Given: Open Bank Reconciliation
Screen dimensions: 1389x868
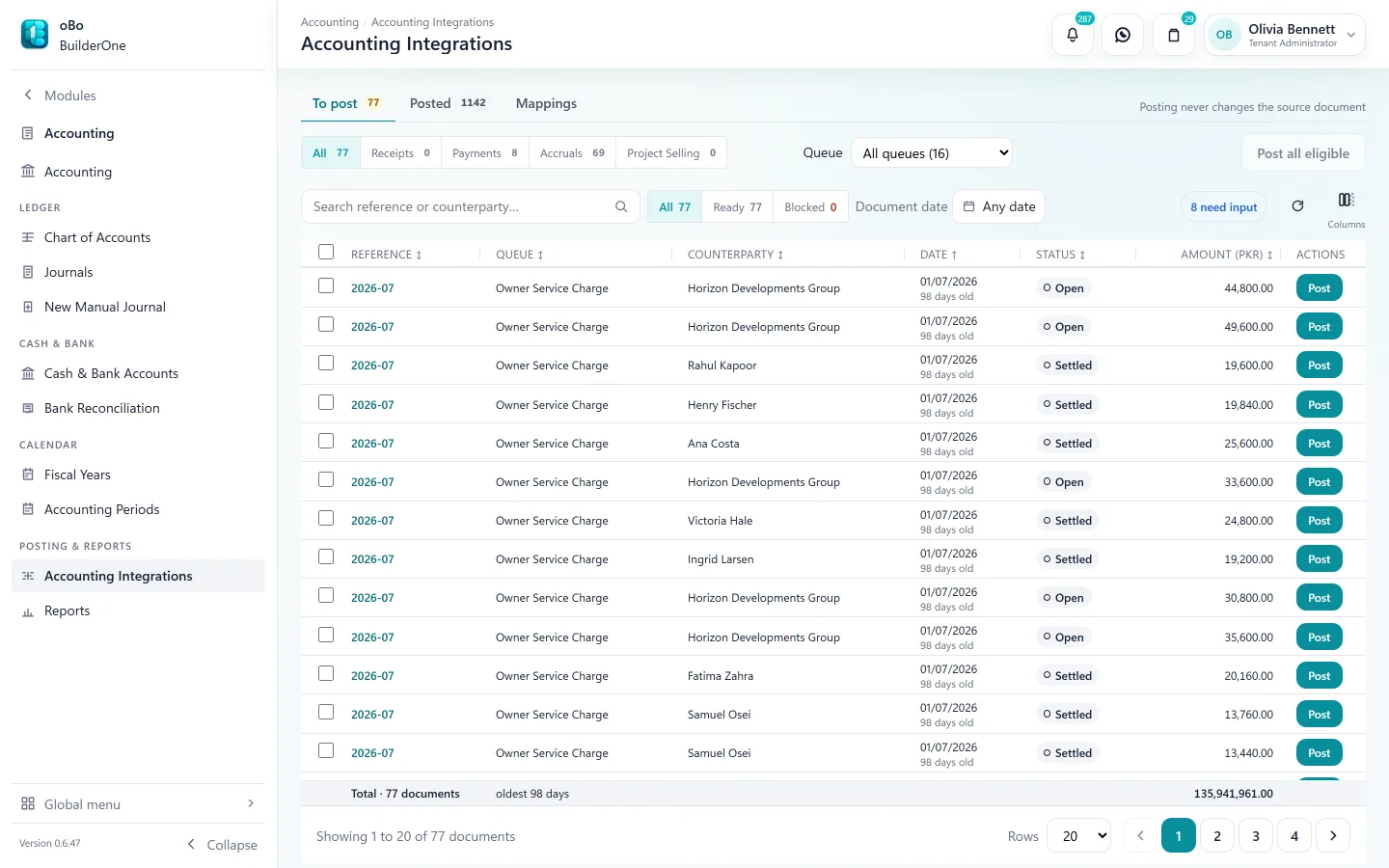Looking at the screenshot, I should point(102,408).
